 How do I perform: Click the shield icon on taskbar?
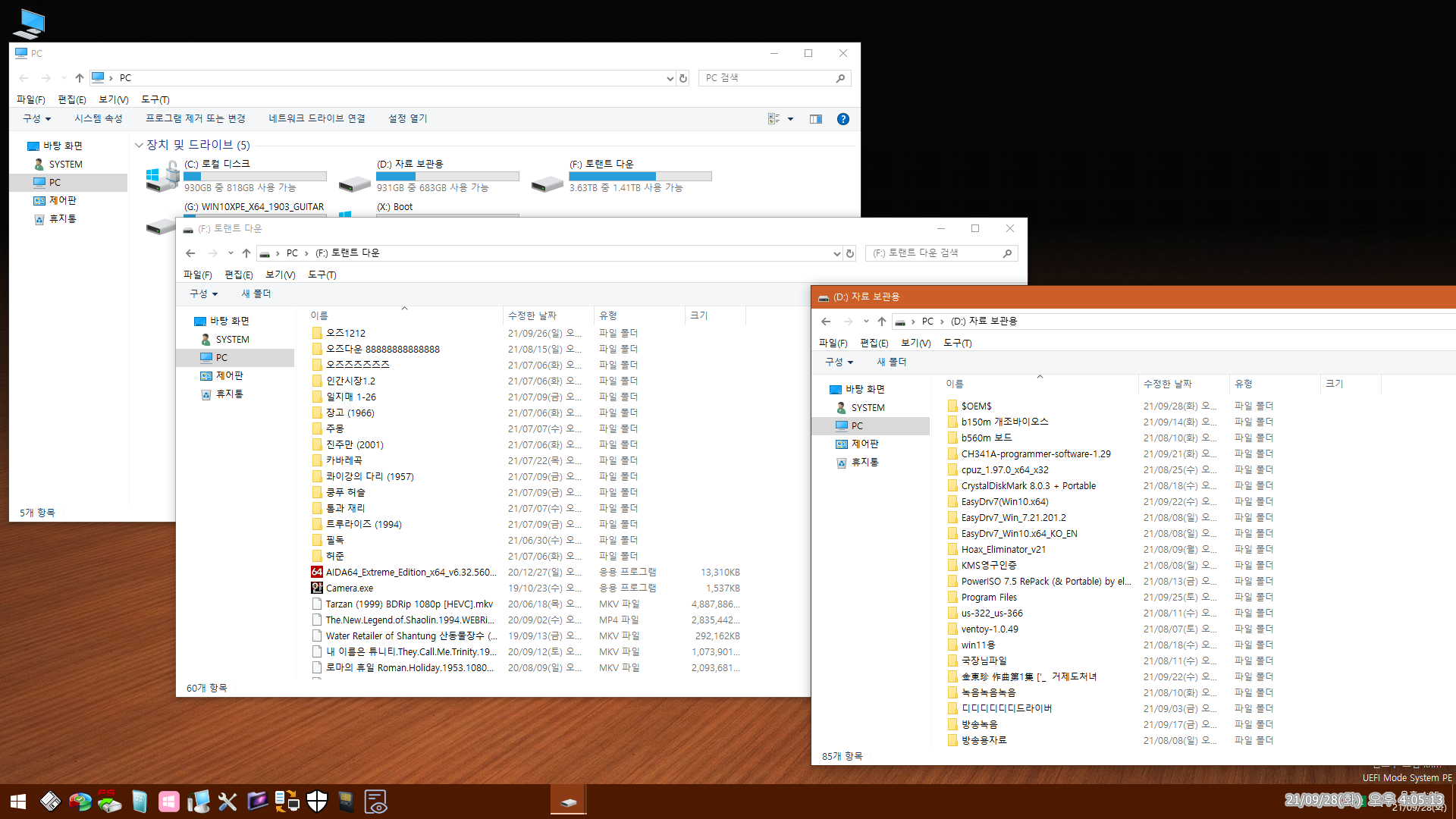click(317, 802)
